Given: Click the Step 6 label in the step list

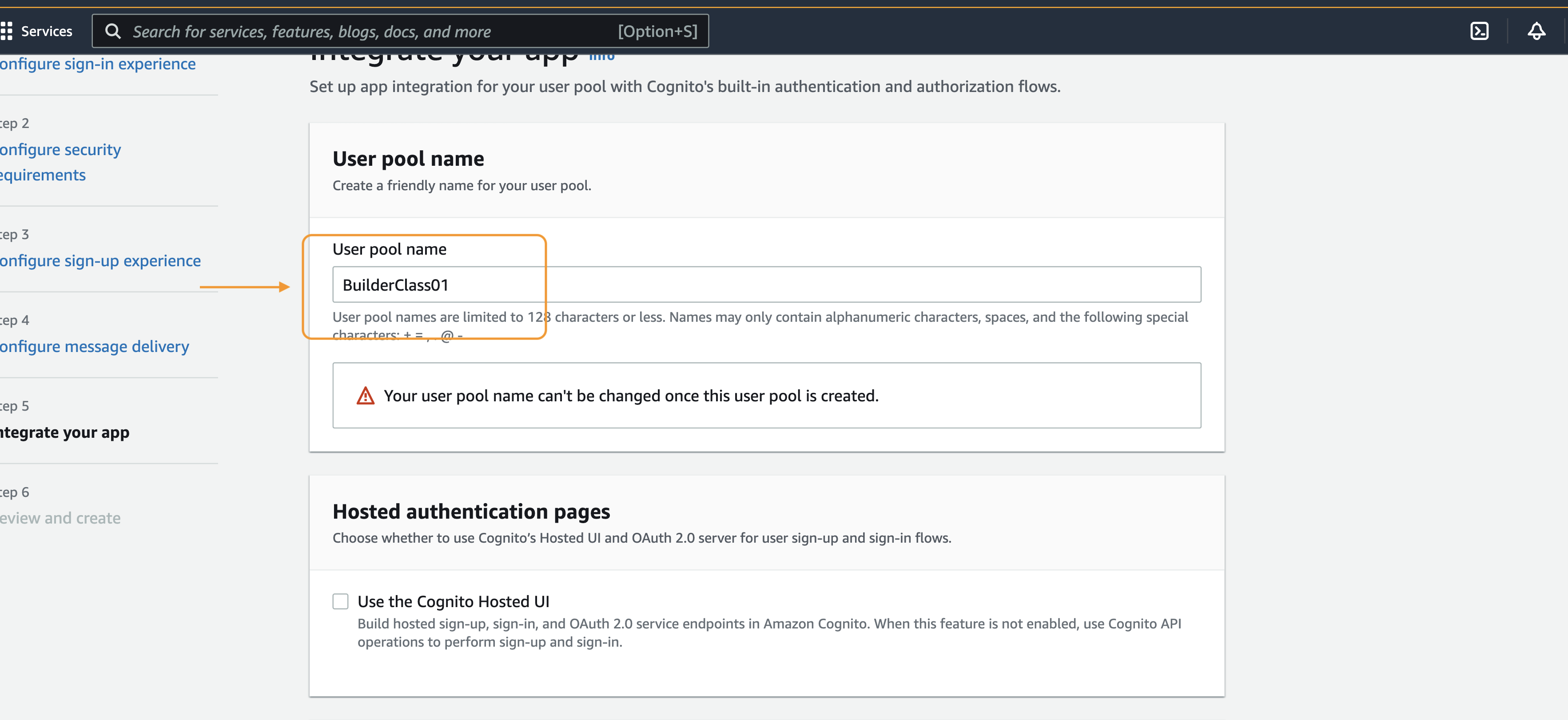Looking at the screenshot, I should (15, 492).
